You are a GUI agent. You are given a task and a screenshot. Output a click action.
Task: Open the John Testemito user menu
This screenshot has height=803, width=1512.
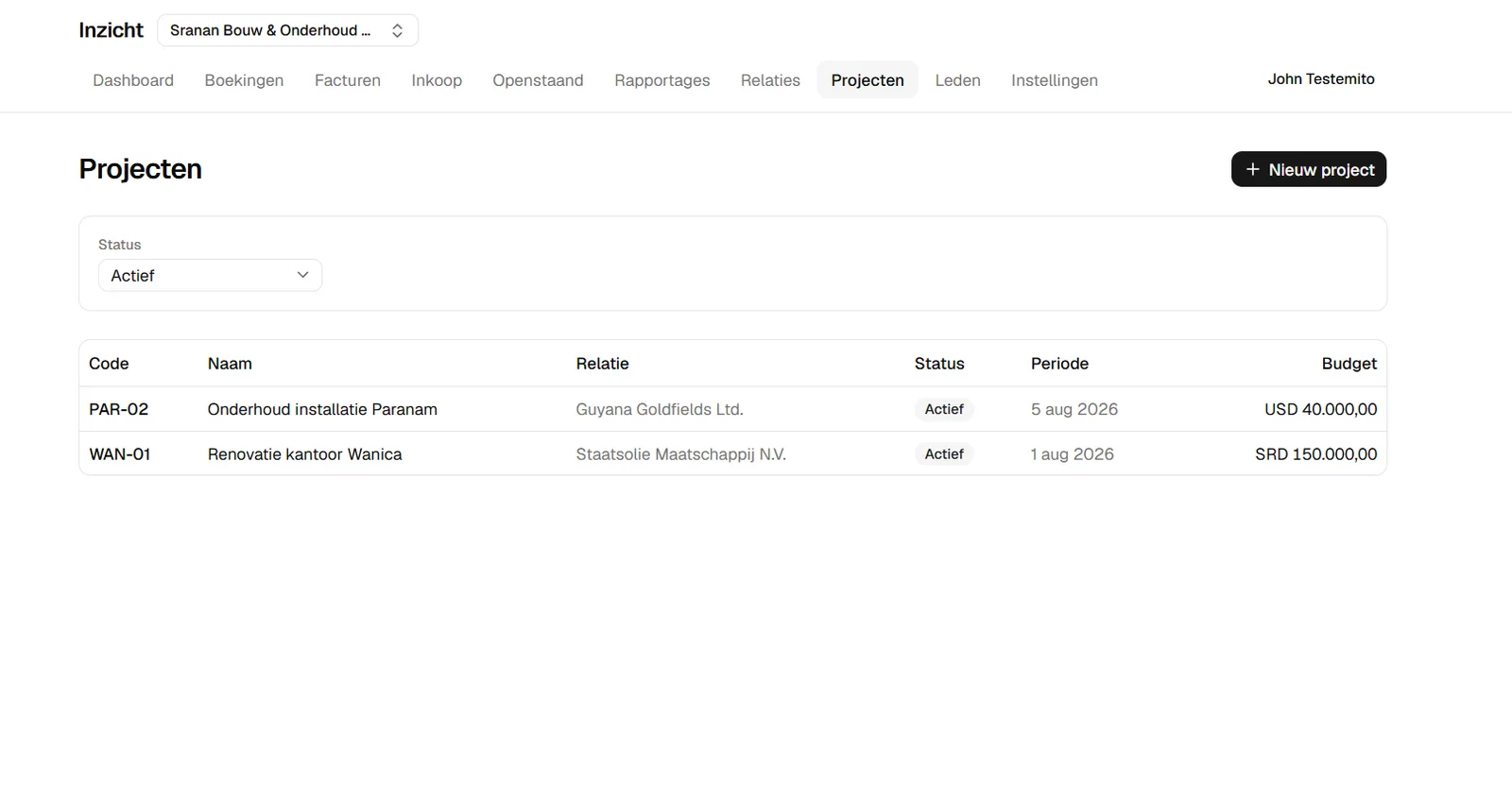1321,79
